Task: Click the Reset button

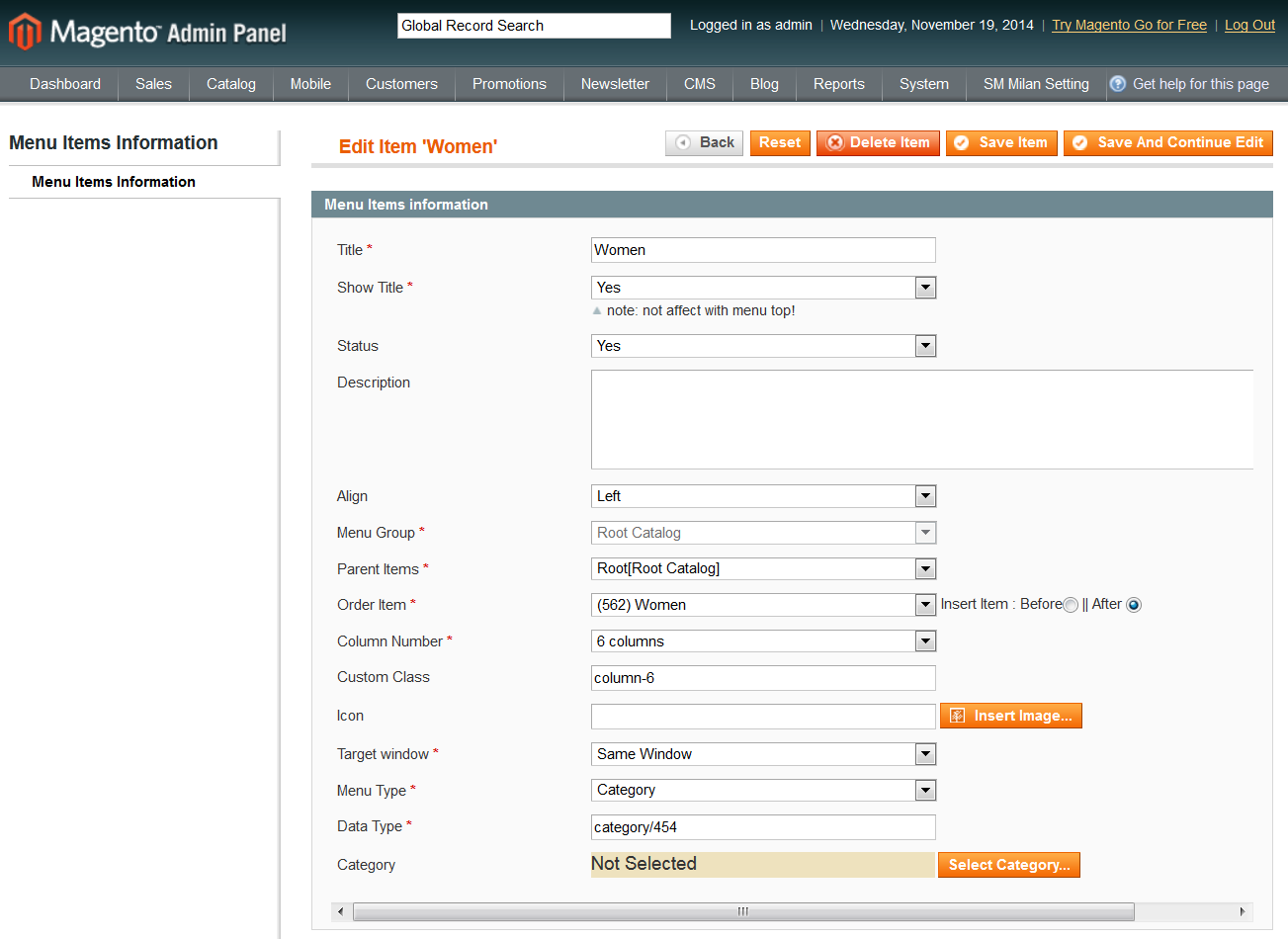Action: point(780,143)
